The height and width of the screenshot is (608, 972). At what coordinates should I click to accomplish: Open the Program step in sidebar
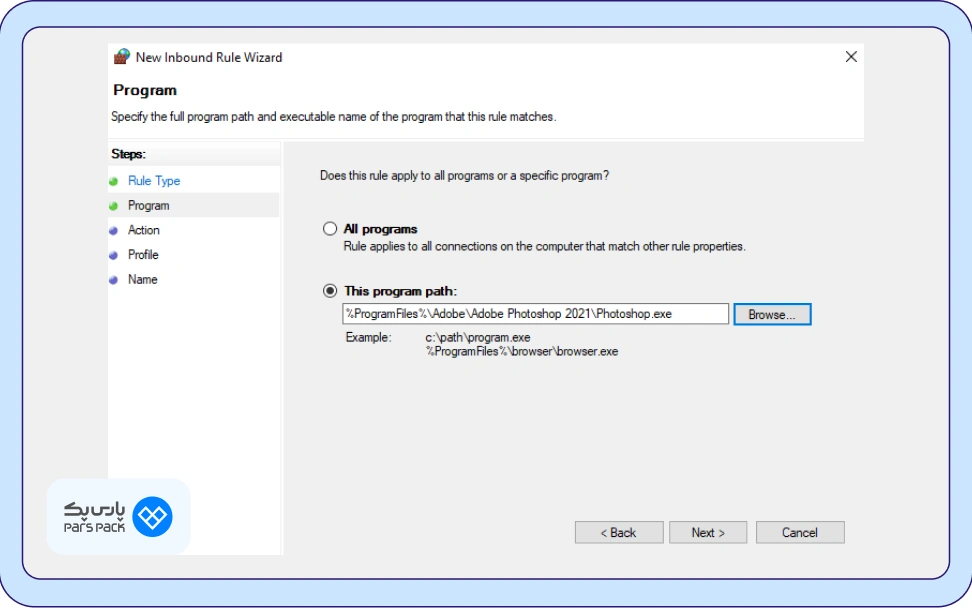click(149, 206)
